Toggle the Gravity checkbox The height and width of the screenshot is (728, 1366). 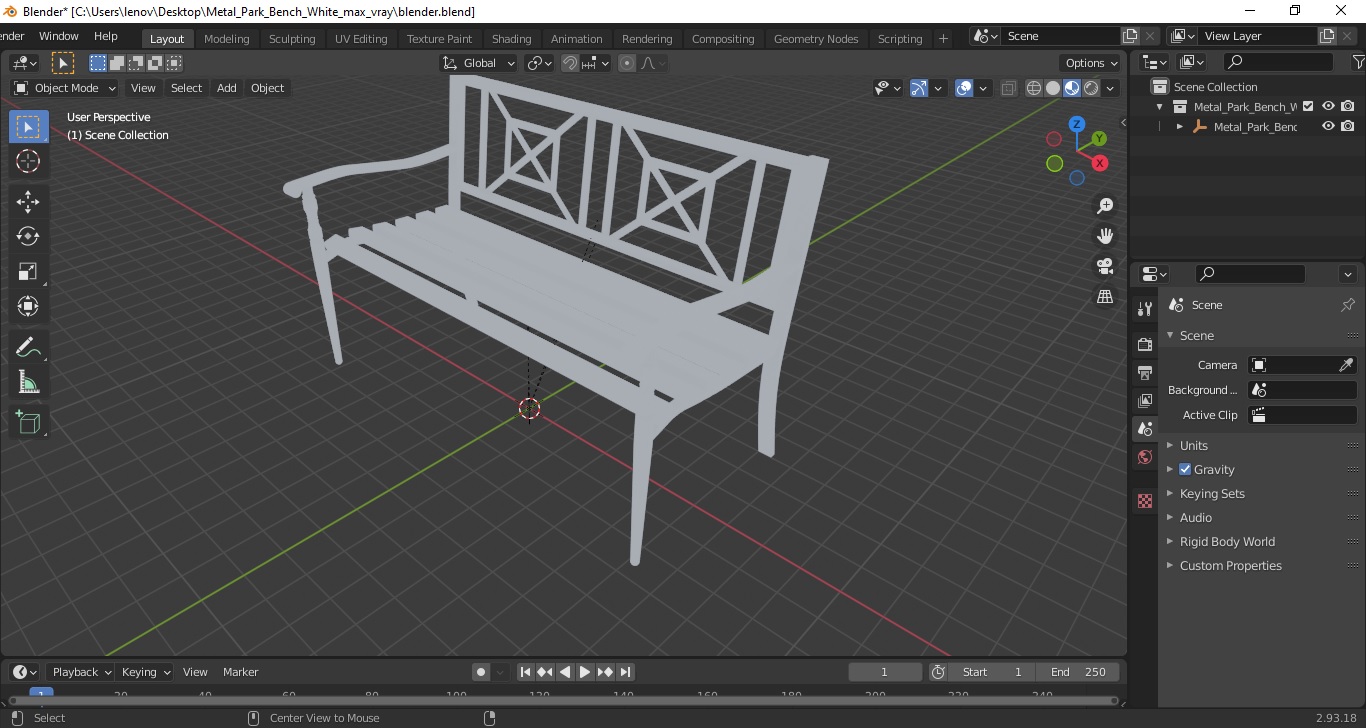[x=1185, y=469]
